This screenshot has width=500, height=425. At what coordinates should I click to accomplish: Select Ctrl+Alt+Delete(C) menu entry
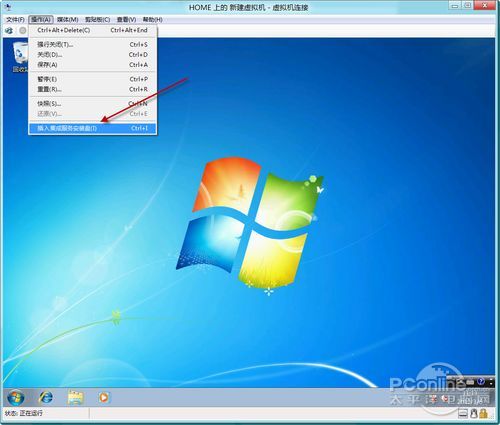[x=92, y=30]
